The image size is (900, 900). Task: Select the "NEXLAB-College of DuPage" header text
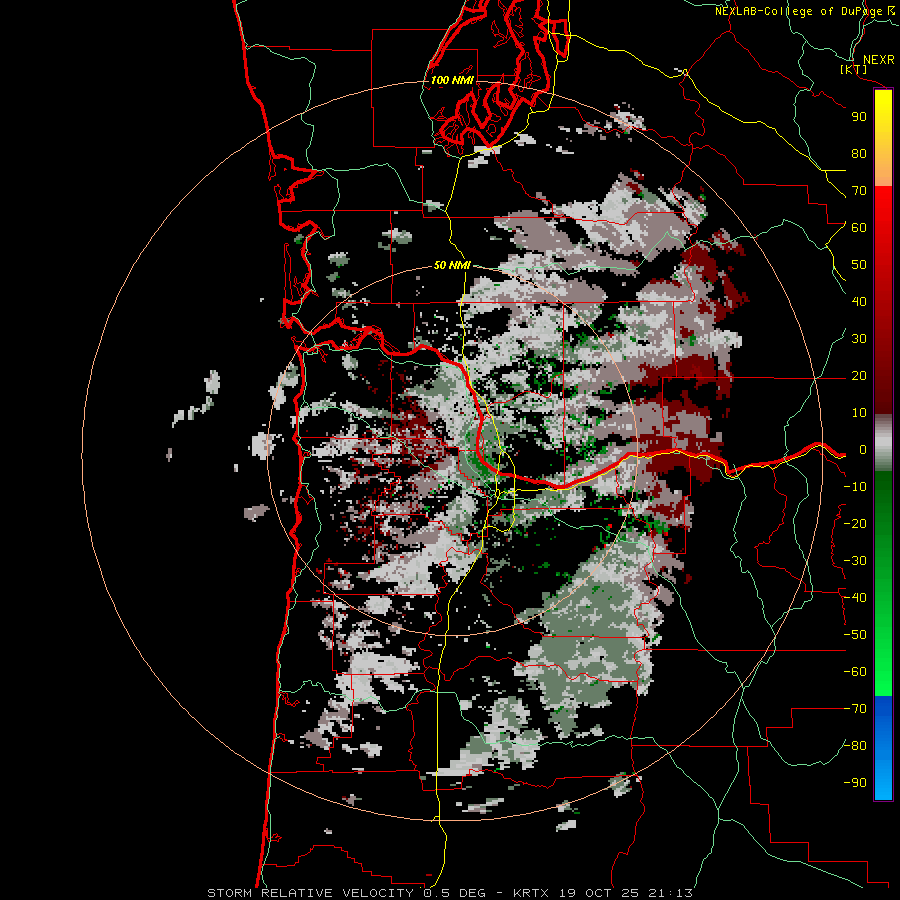pyautogui.click(x=798, y=11)
